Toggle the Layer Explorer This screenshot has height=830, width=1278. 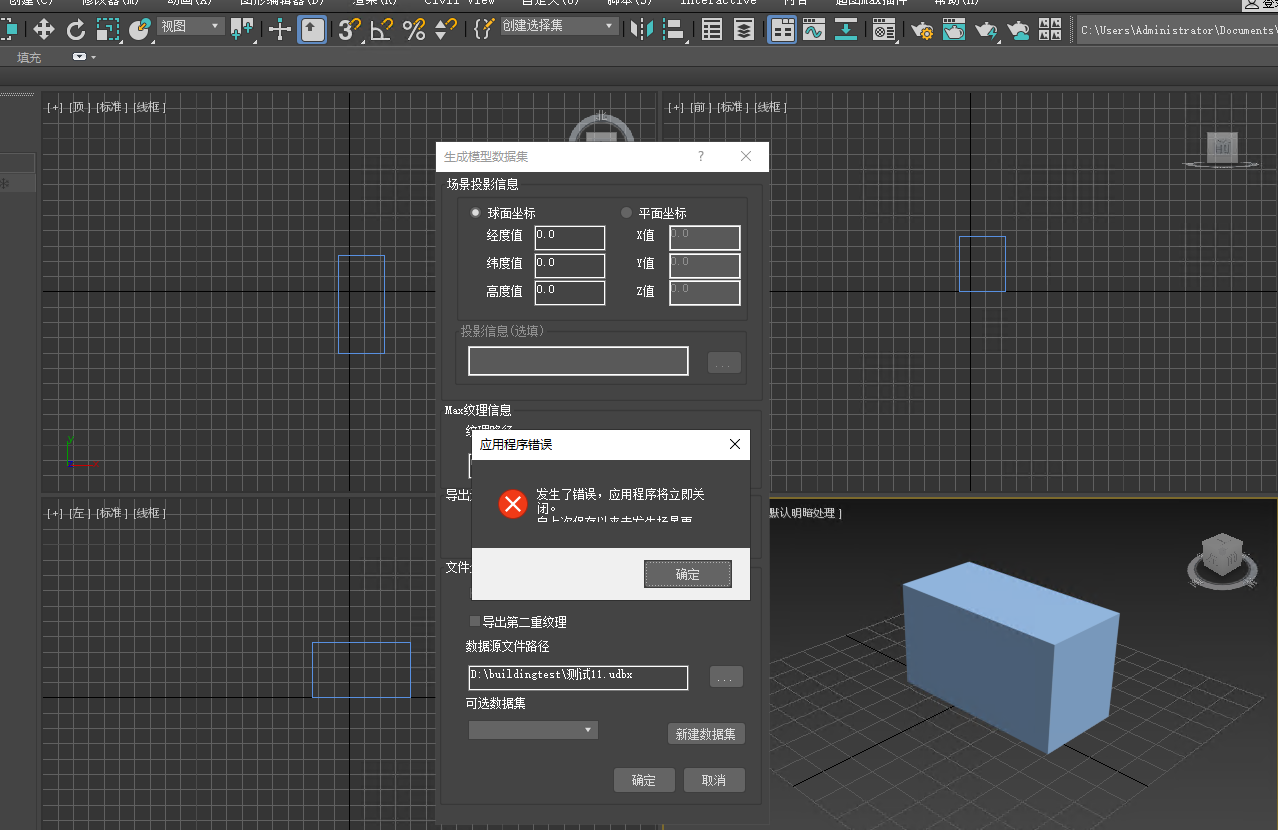[x=744, y=29]
